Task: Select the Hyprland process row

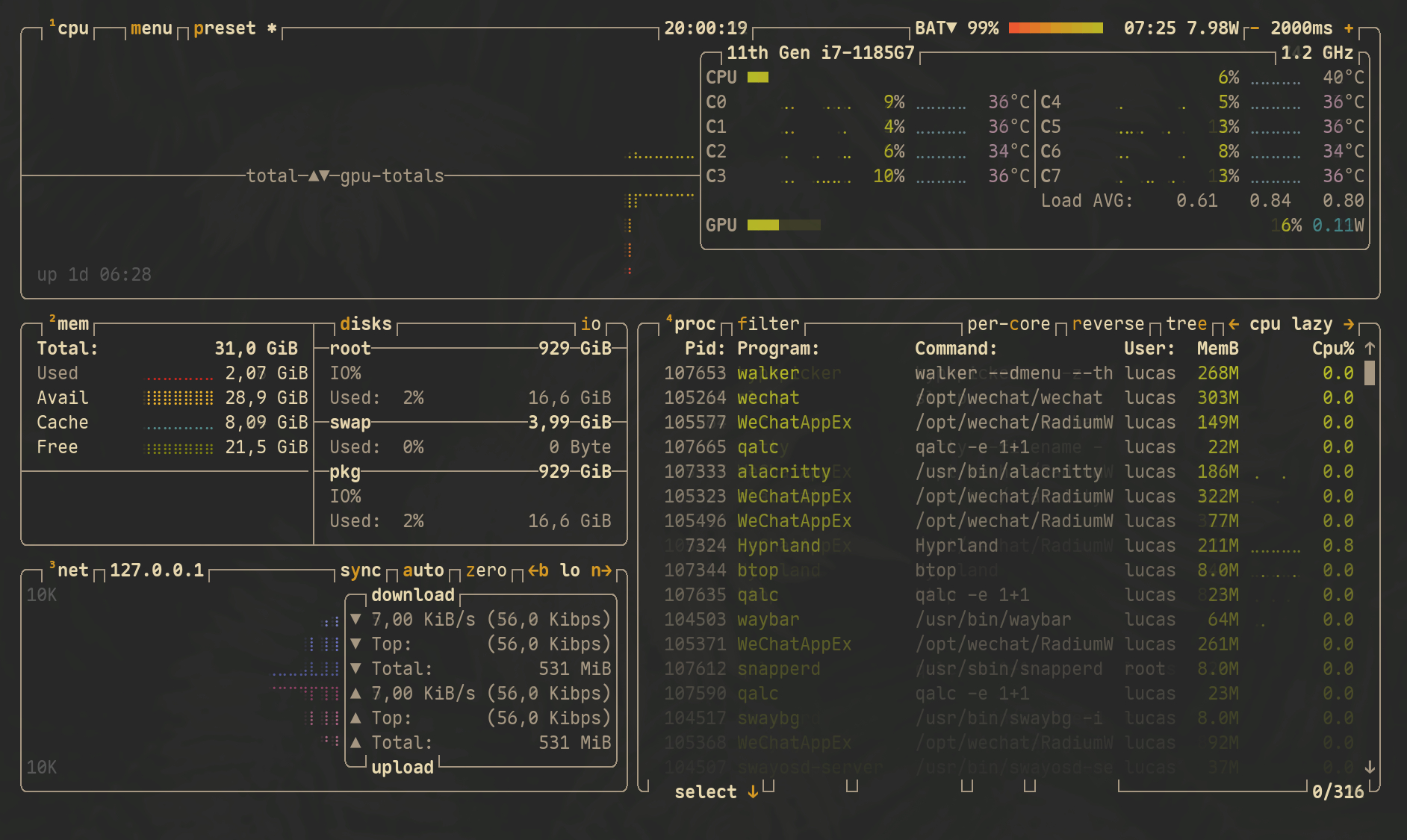Action: pos(778,546)
